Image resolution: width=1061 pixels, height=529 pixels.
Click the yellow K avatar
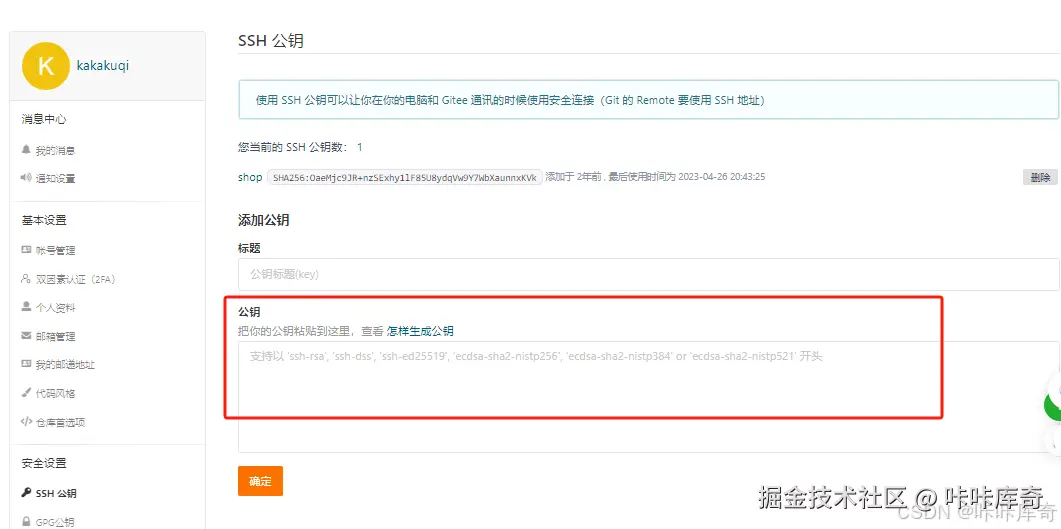point(45,66)
